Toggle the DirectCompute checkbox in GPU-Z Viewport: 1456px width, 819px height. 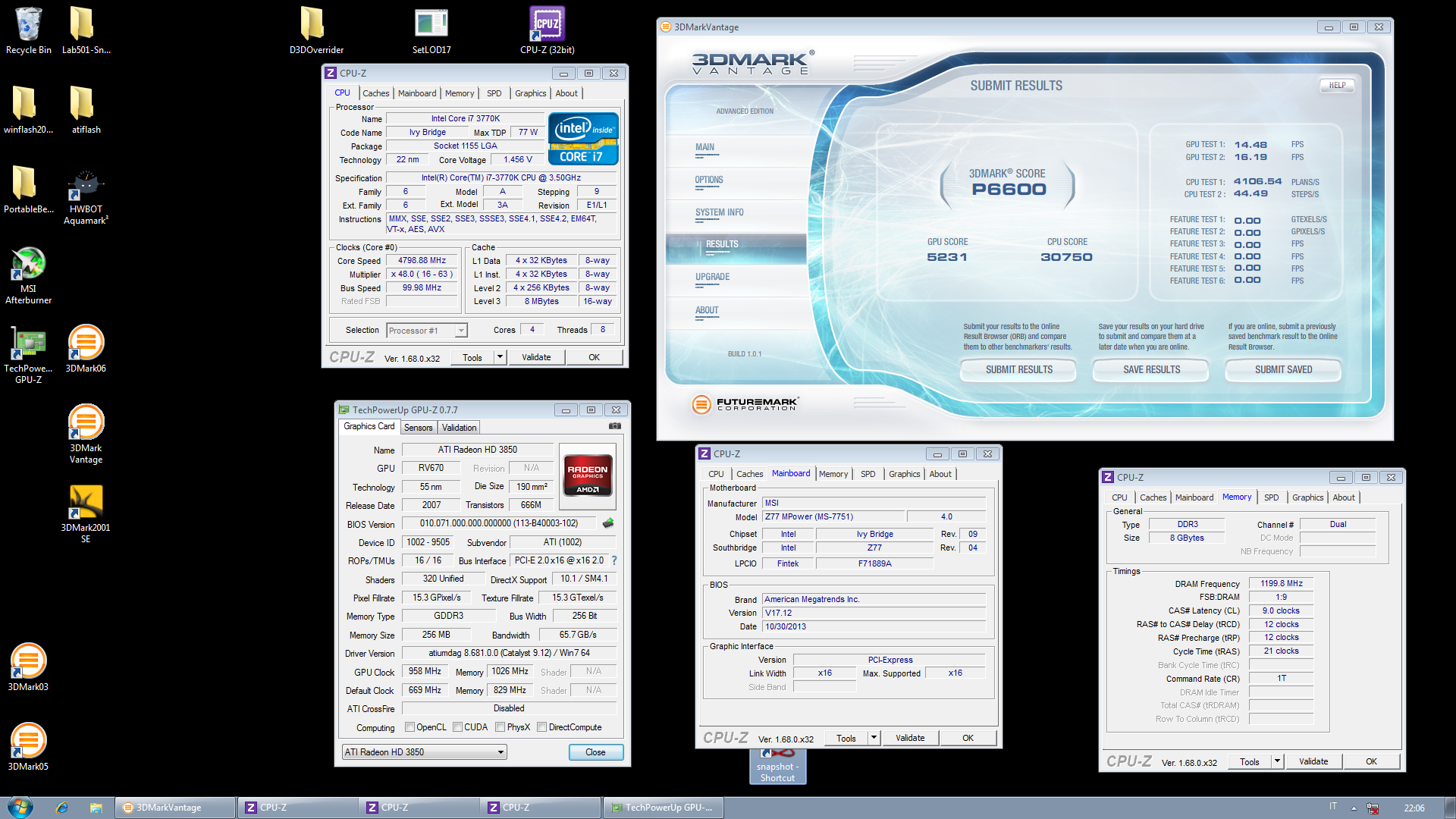click(x=541, y=727)
